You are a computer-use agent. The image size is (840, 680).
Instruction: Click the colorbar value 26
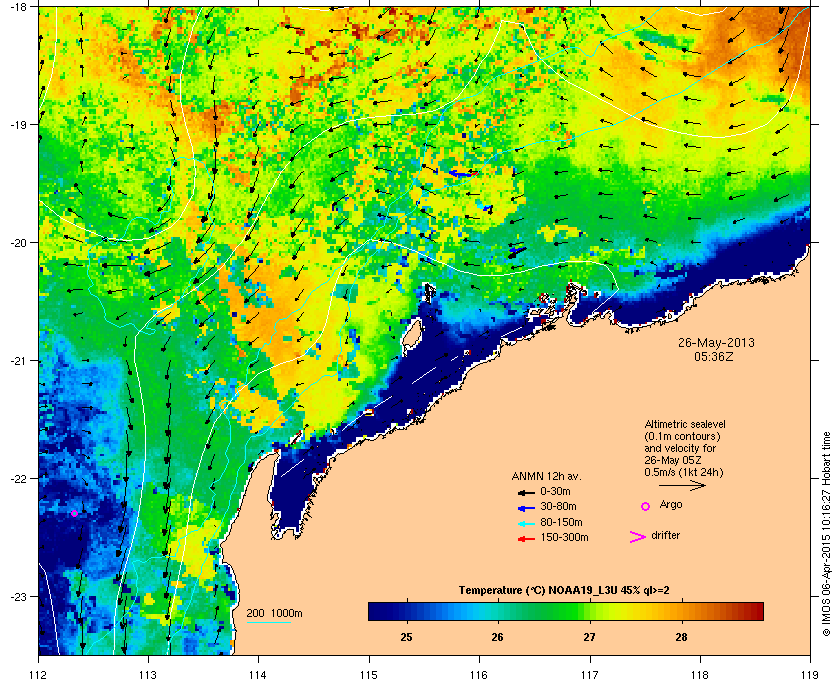498,637
